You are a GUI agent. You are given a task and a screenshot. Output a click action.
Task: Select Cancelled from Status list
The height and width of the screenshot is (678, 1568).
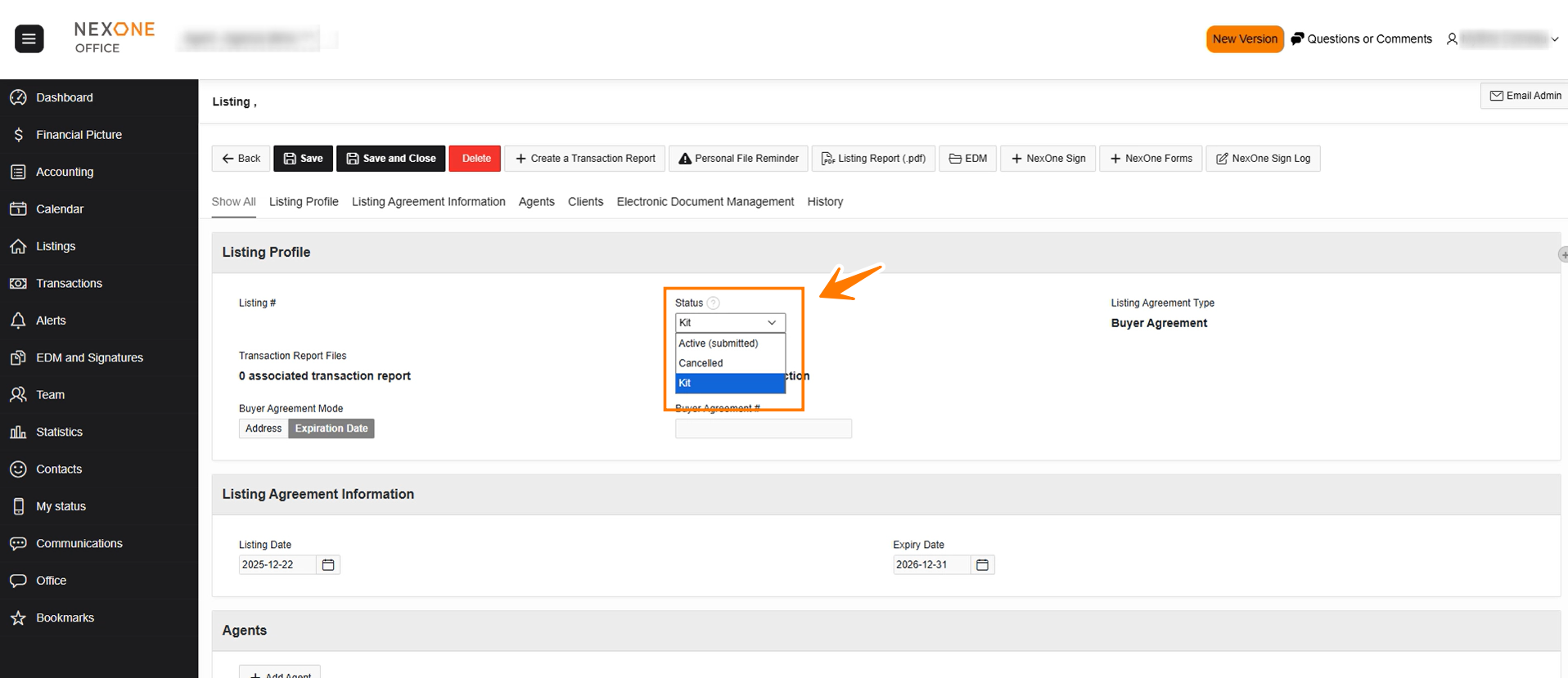coord(701,363)
